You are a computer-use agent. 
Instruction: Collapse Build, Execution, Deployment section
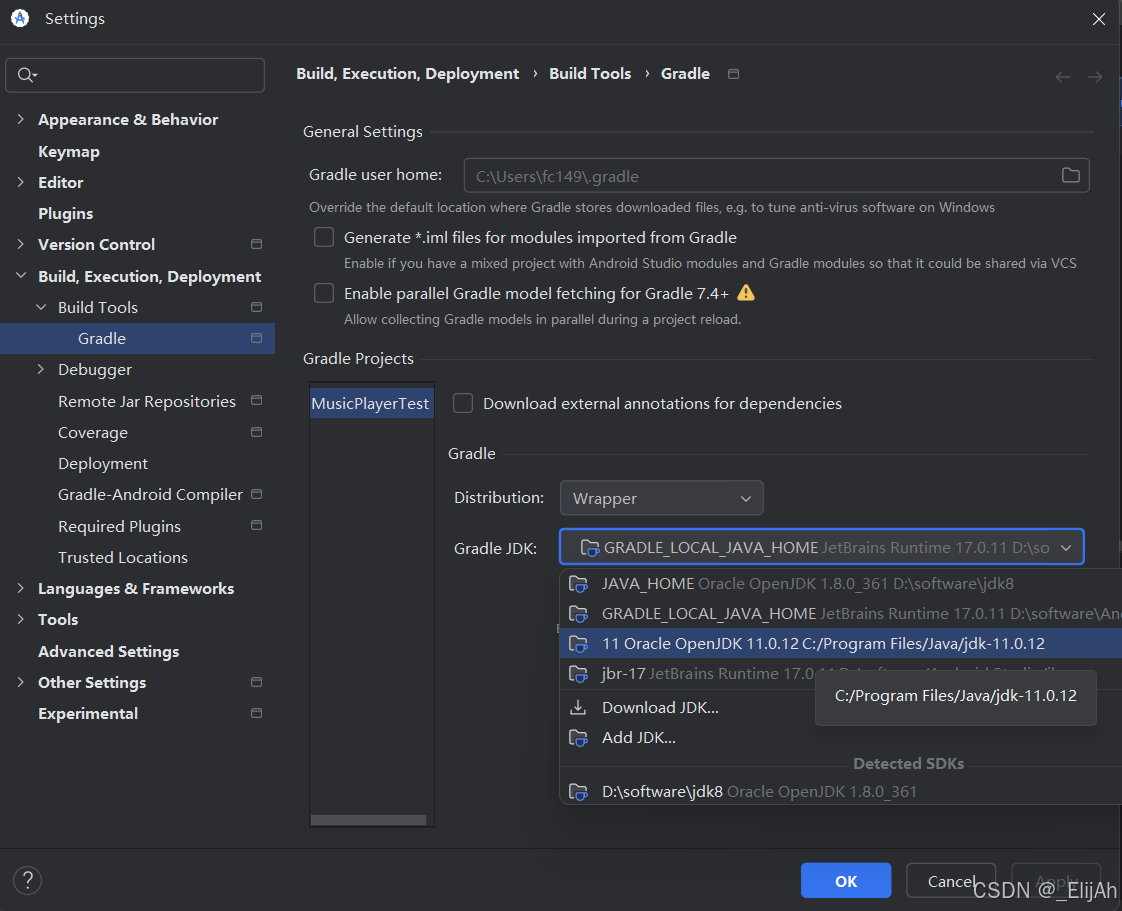coord(21,276)
